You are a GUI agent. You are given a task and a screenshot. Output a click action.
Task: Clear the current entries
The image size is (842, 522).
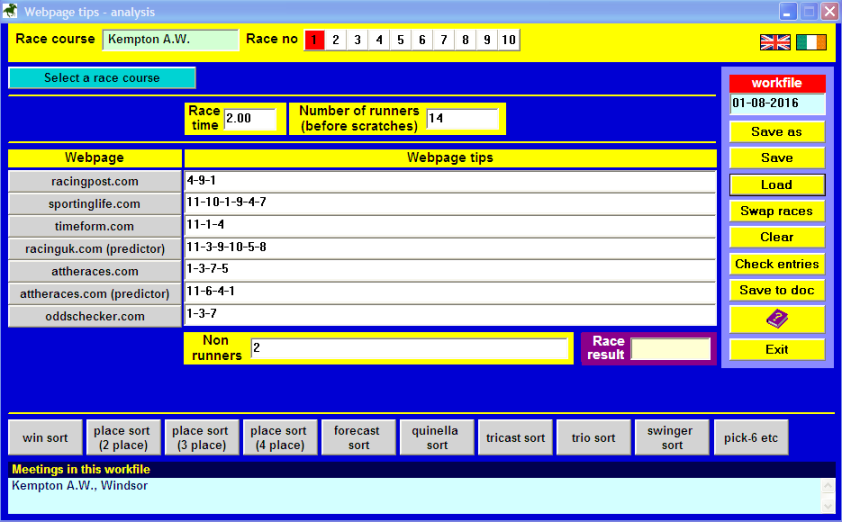pyautogui.click(x=776, y=237)
